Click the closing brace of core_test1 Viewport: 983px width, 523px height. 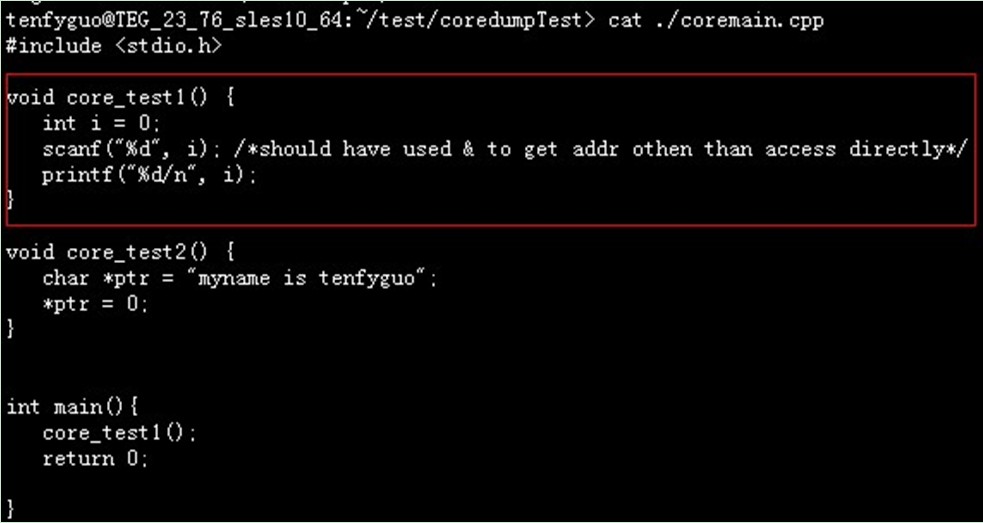tap(9, 201)
